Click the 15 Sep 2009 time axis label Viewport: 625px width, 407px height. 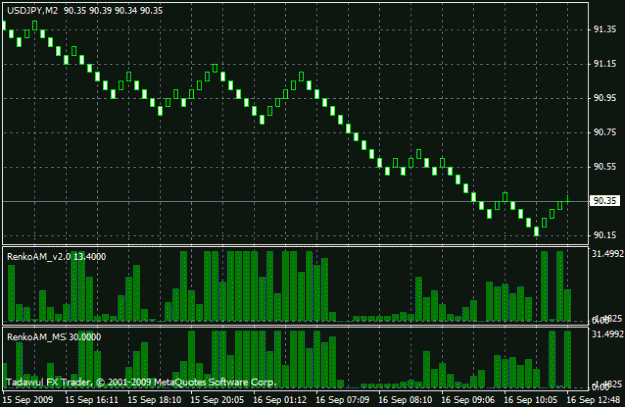tap(28, 399)
